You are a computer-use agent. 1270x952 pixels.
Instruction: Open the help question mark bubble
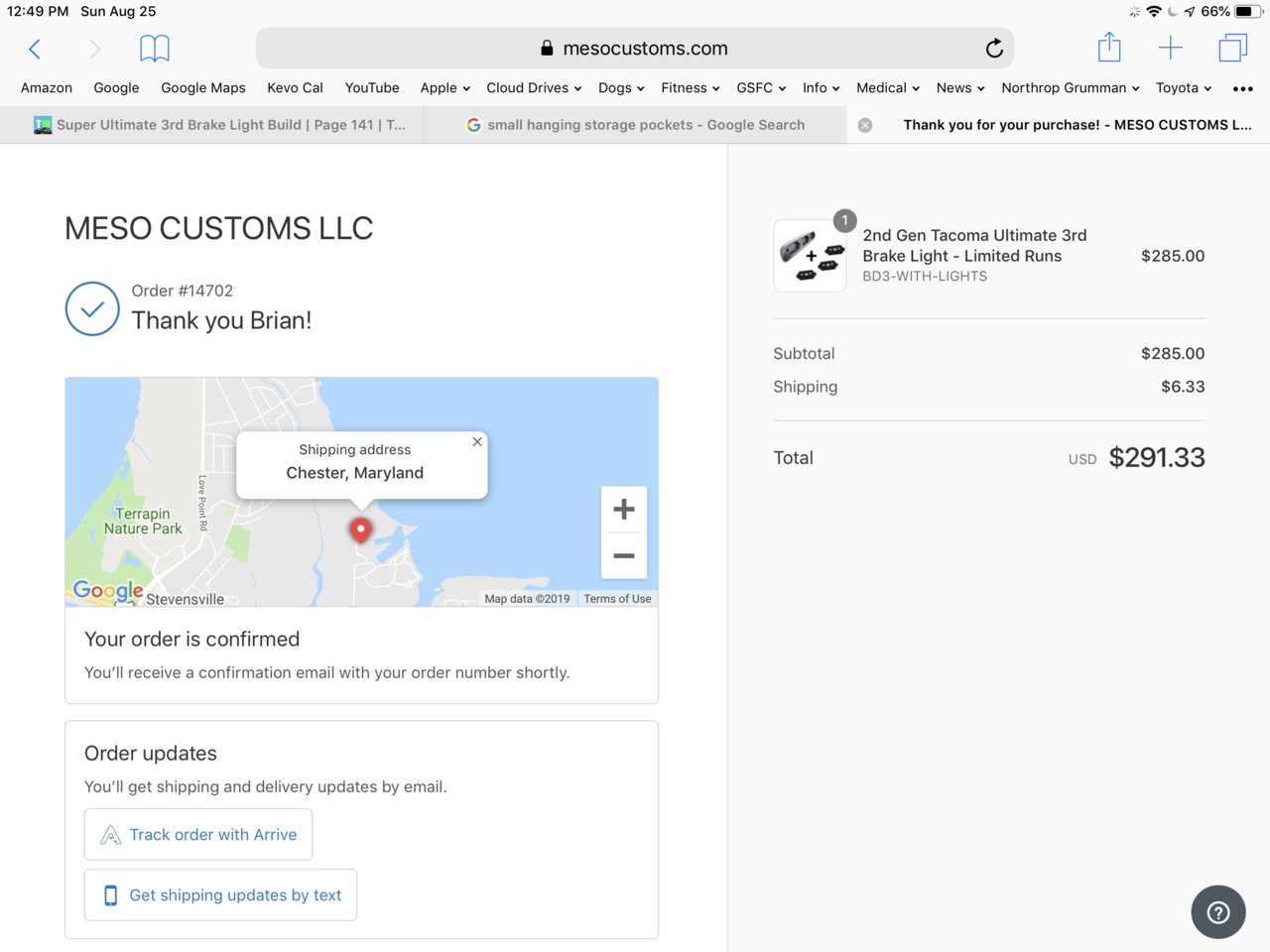pyautogui.click(x=1218, y=912)
